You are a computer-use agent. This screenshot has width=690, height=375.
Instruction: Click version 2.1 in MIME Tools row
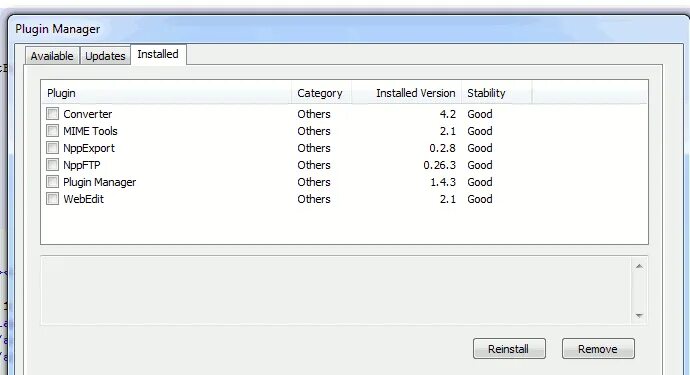click(448, 131)
